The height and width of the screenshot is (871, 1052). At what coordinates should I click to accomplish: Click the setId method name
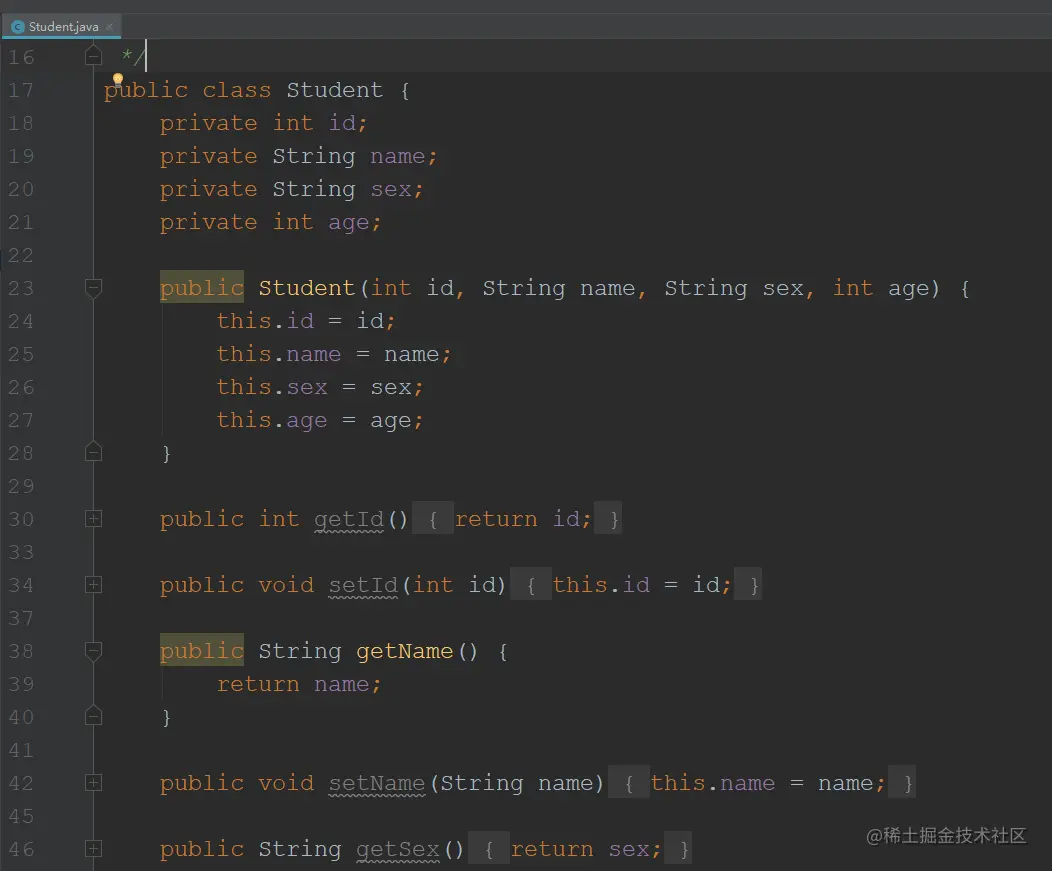(363, 585)
